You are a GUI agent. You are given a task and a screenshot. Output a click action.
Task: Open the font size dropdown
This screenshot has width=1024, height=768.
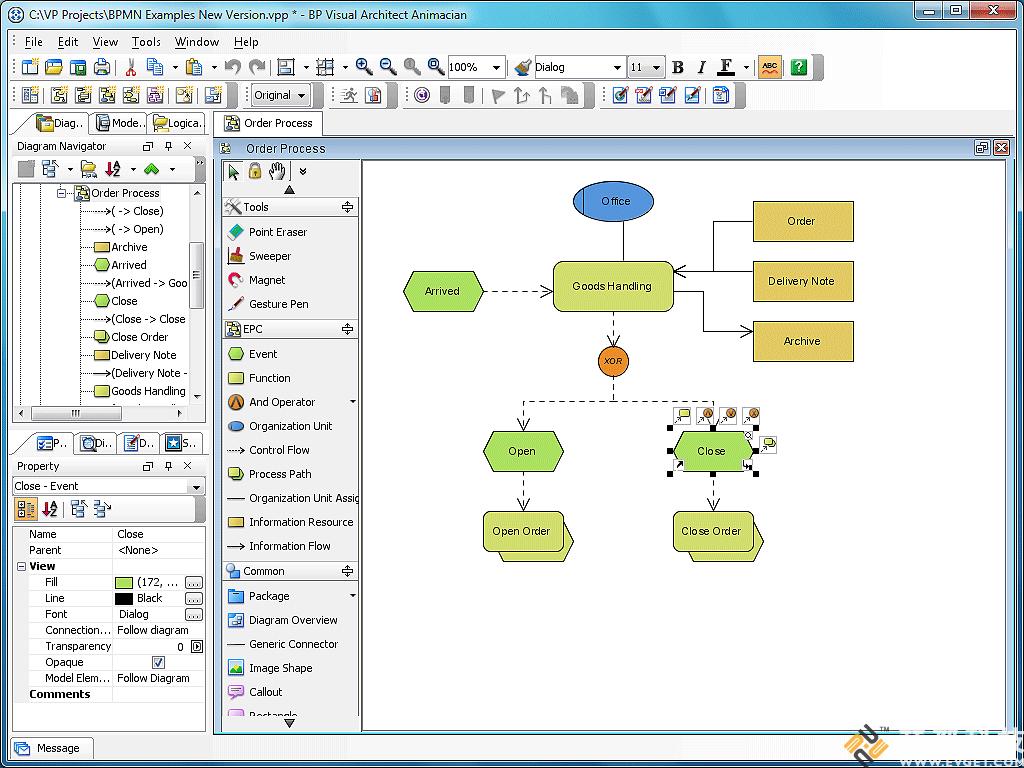point(656,67)
